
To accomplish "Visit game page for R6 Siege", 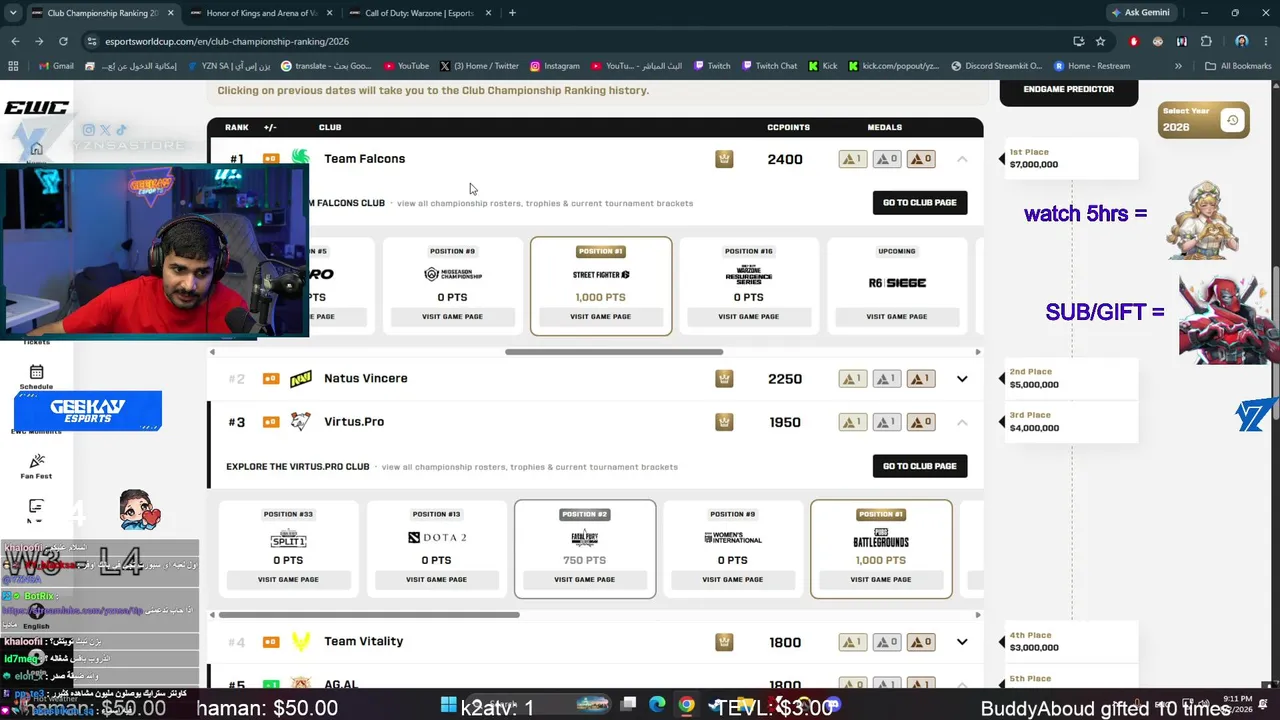I will (896, 317).
